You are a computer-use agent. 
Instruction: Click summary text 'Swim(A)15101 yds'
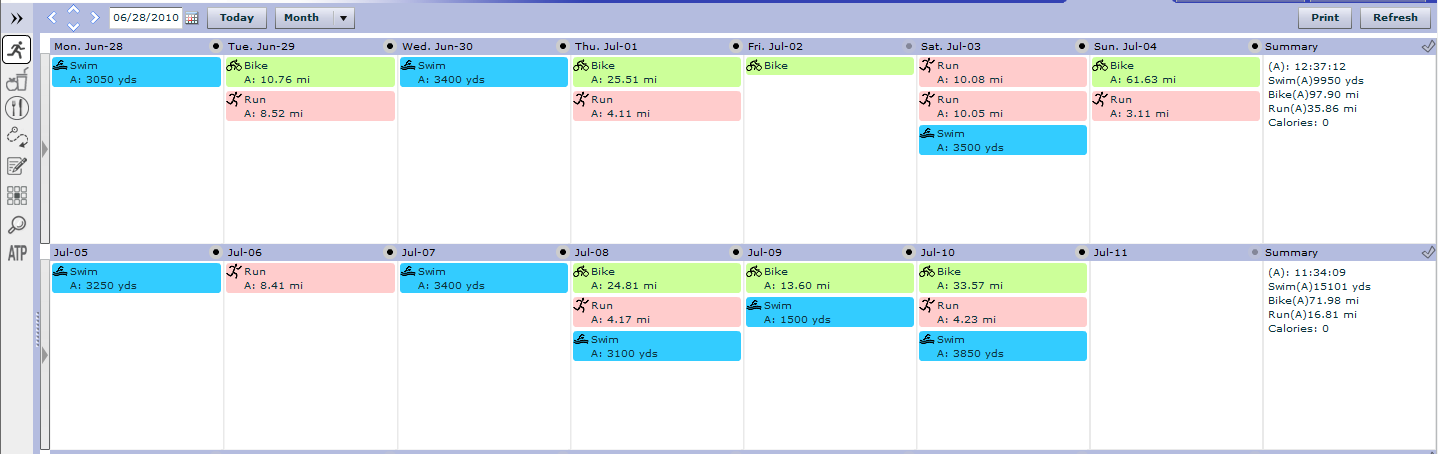(1319, 286)
